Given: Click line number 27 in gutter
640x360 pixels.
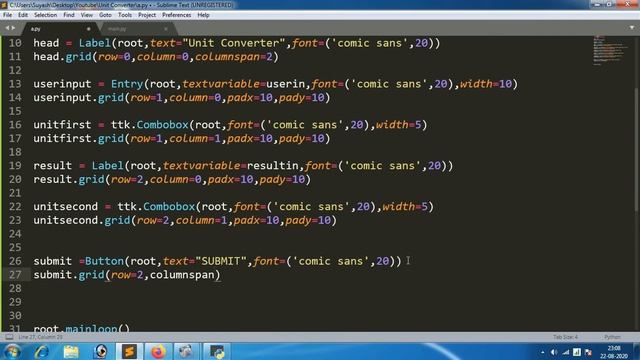Looking at the screenshot, I should [15, 275].
